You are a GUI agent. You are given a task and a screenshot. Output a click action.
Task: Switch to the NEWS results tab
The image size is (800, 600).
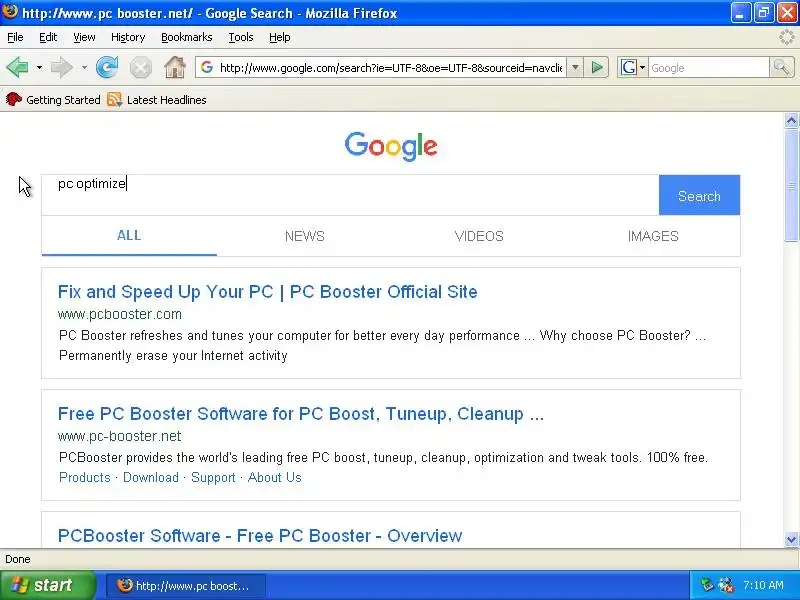click(x=305, y=236)
